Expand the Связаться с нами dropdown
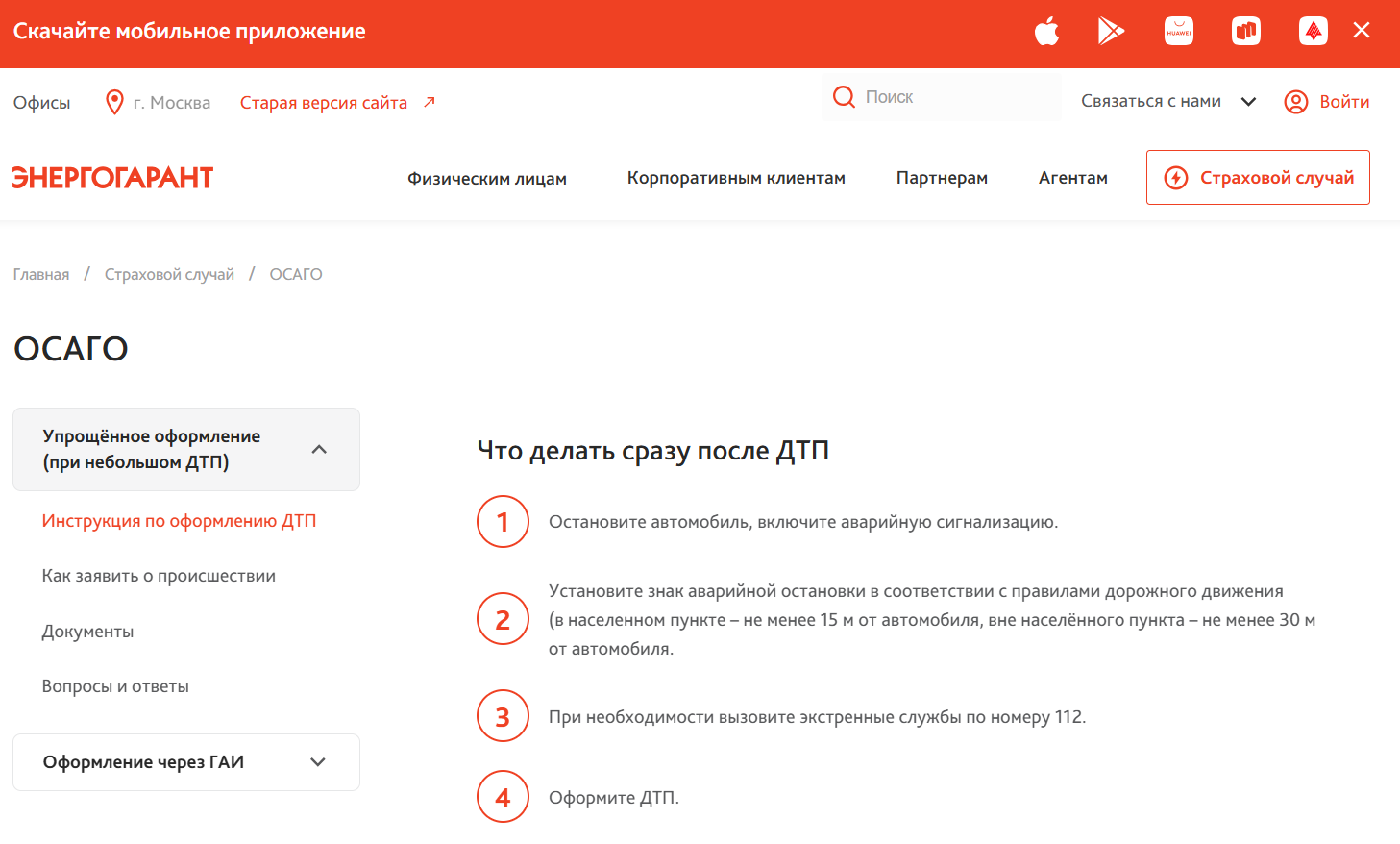 pos(1168,102)
